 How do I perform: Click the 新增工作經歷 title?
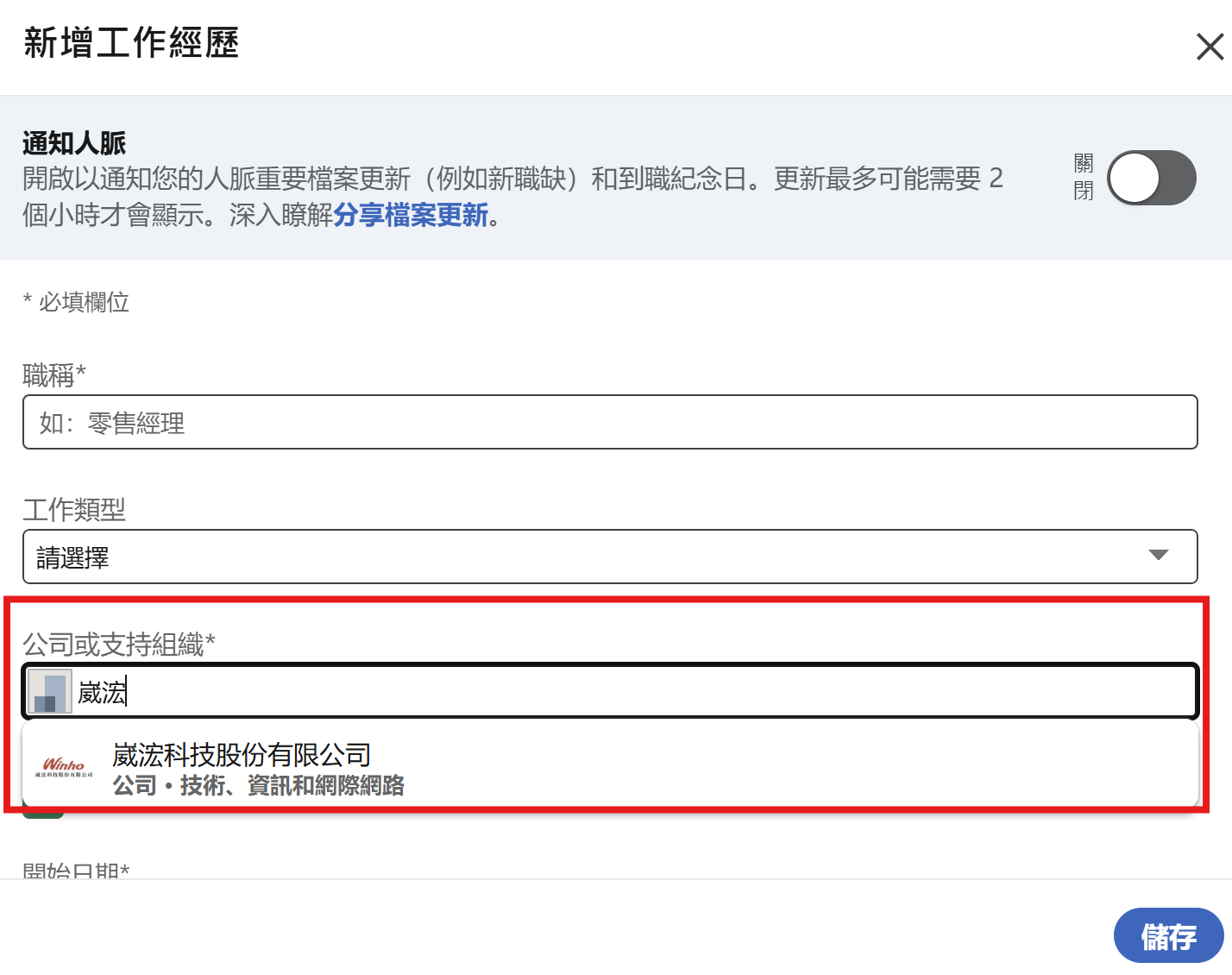click(131, 43)
